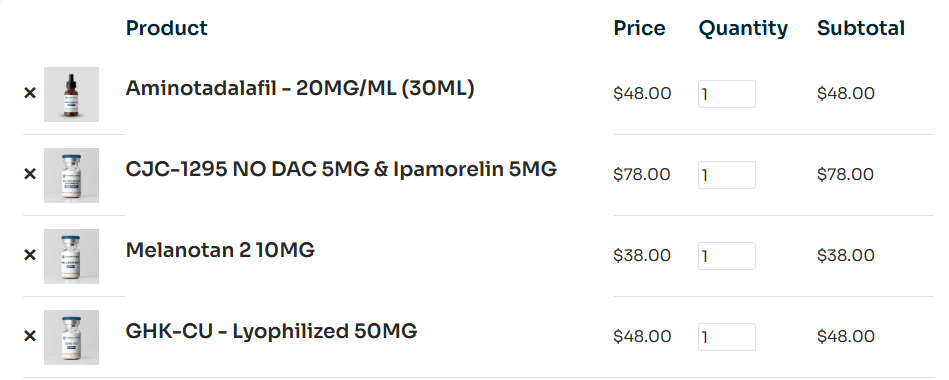Image resolution: width=949 pixels, height=380 pixels.
Task: Open GHK-CU – Lyophilized 50MG product link
Action: 271,332
